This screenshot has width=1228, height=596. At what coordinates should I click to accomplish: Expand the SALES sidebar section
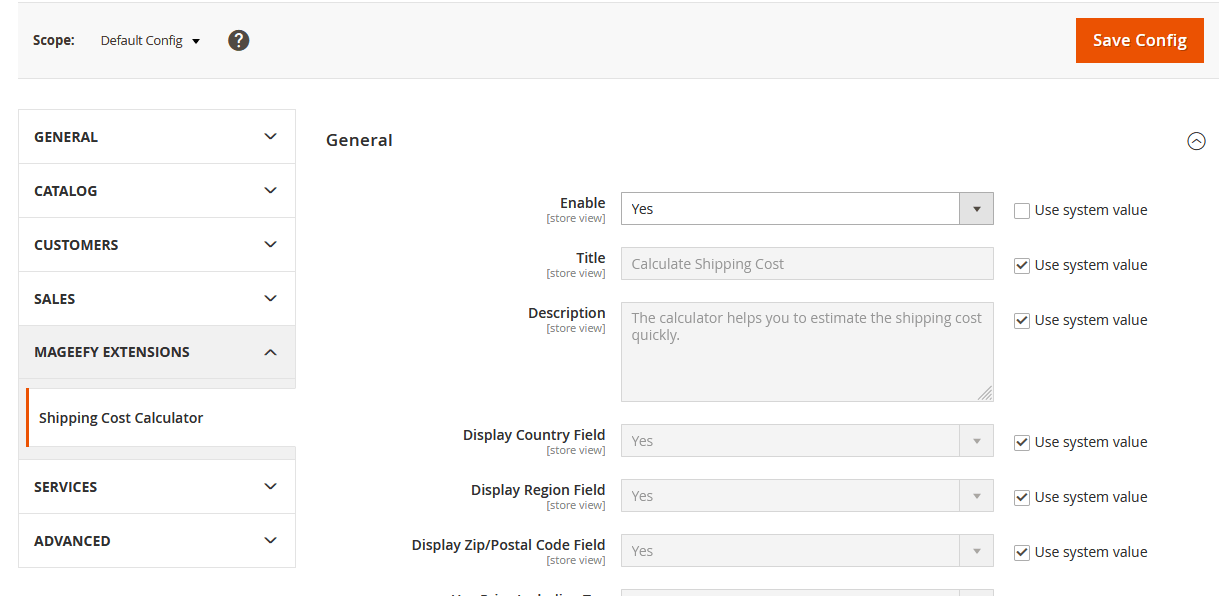pyautogui.click(x=157, y=299)
